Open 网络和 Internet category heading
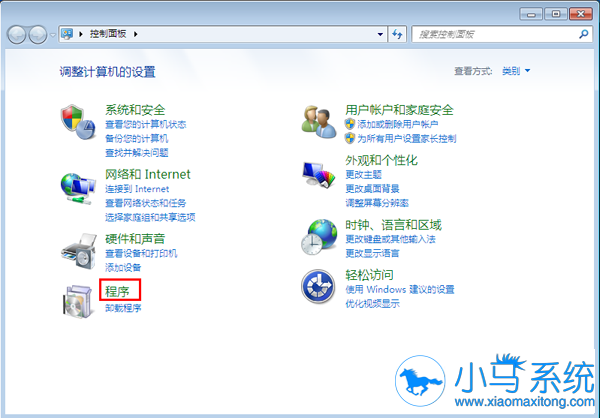Viewport: 600px width, 418px height. pos(148,175)
